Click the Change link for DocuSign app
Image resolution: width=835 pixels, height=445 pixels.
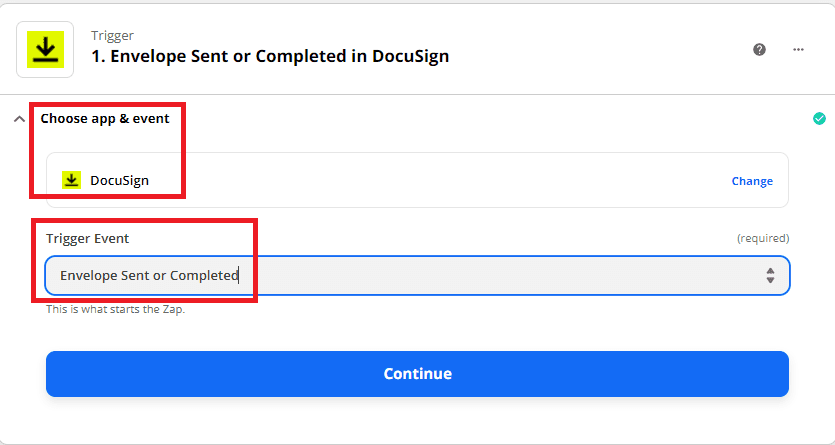point(752,181)
